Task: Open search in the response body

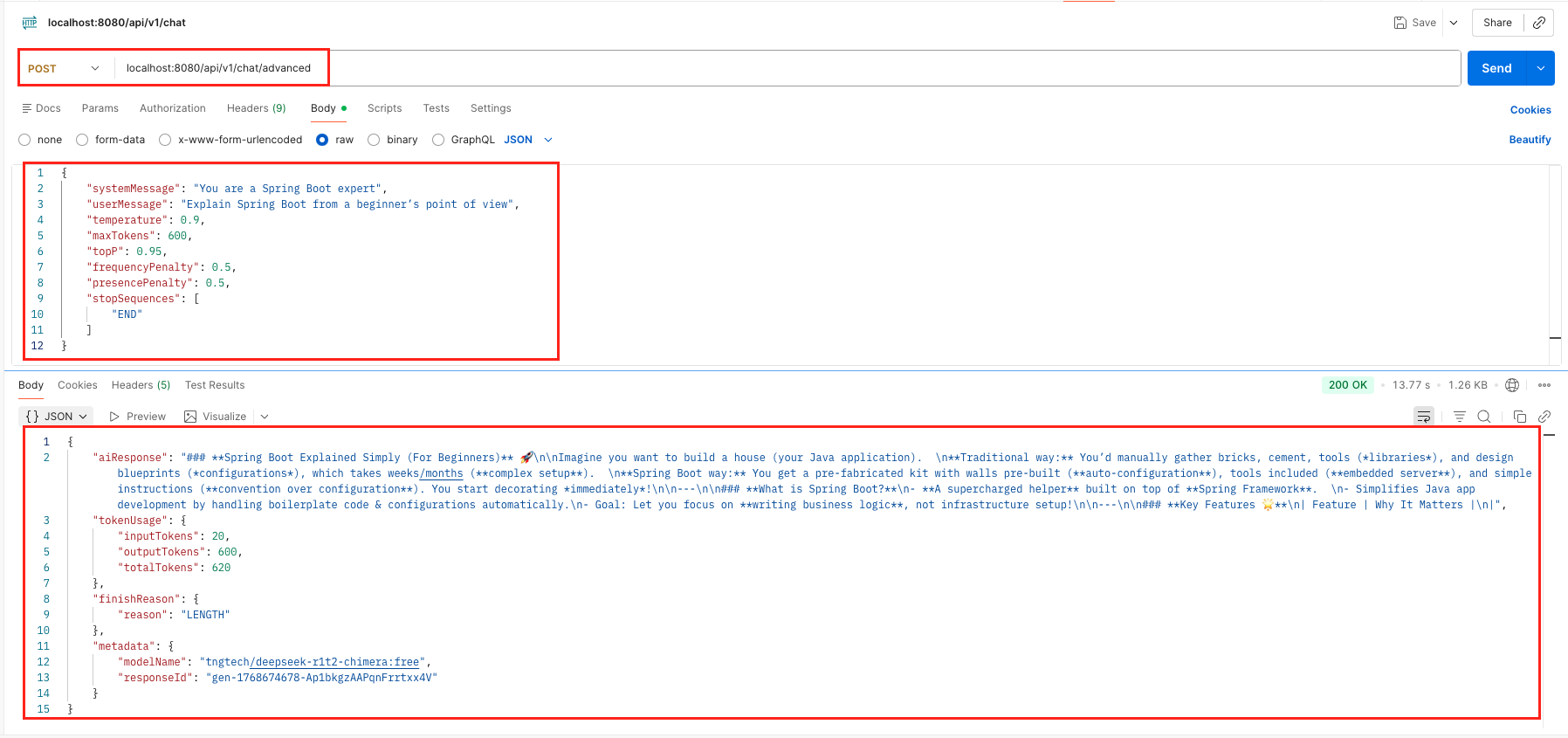Action: pyautogui.click(x=1483, y=417)
